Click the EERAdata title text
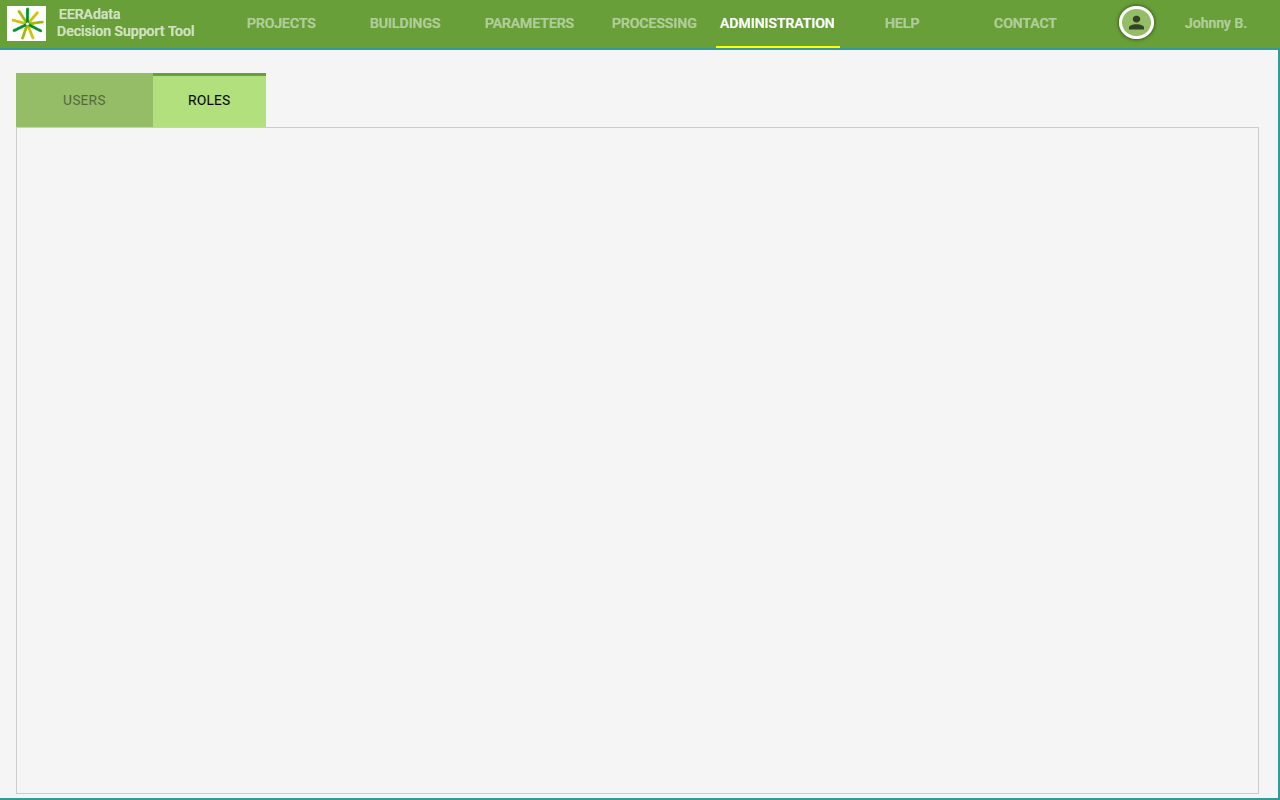The width and height of the screenshot is (1280, 800). [90, 14]
